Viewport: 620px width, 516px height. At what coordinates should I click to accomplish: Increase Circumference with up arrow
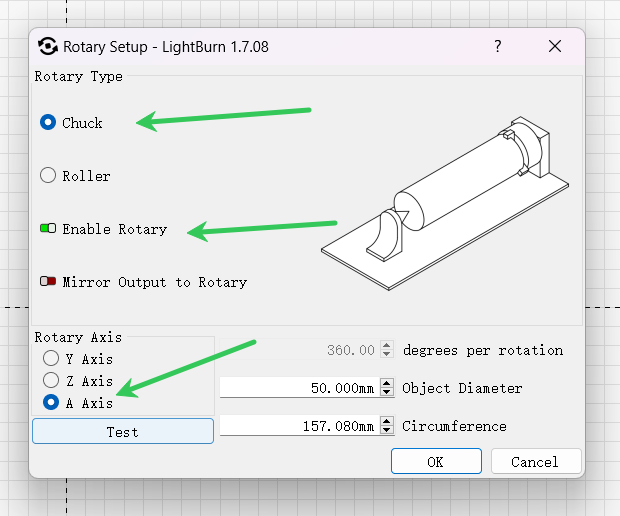tap(387, 421)
